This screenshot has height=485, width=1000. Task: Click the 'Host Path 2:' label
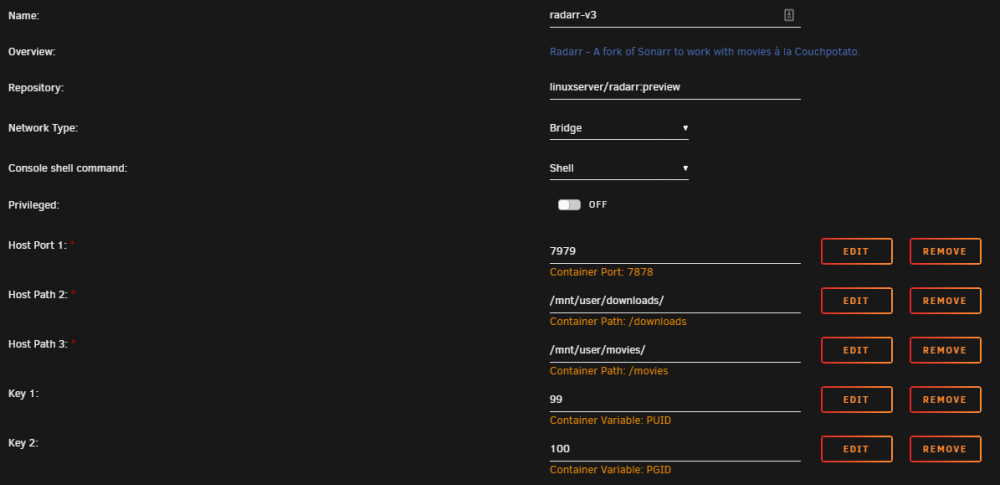(37, 294)
